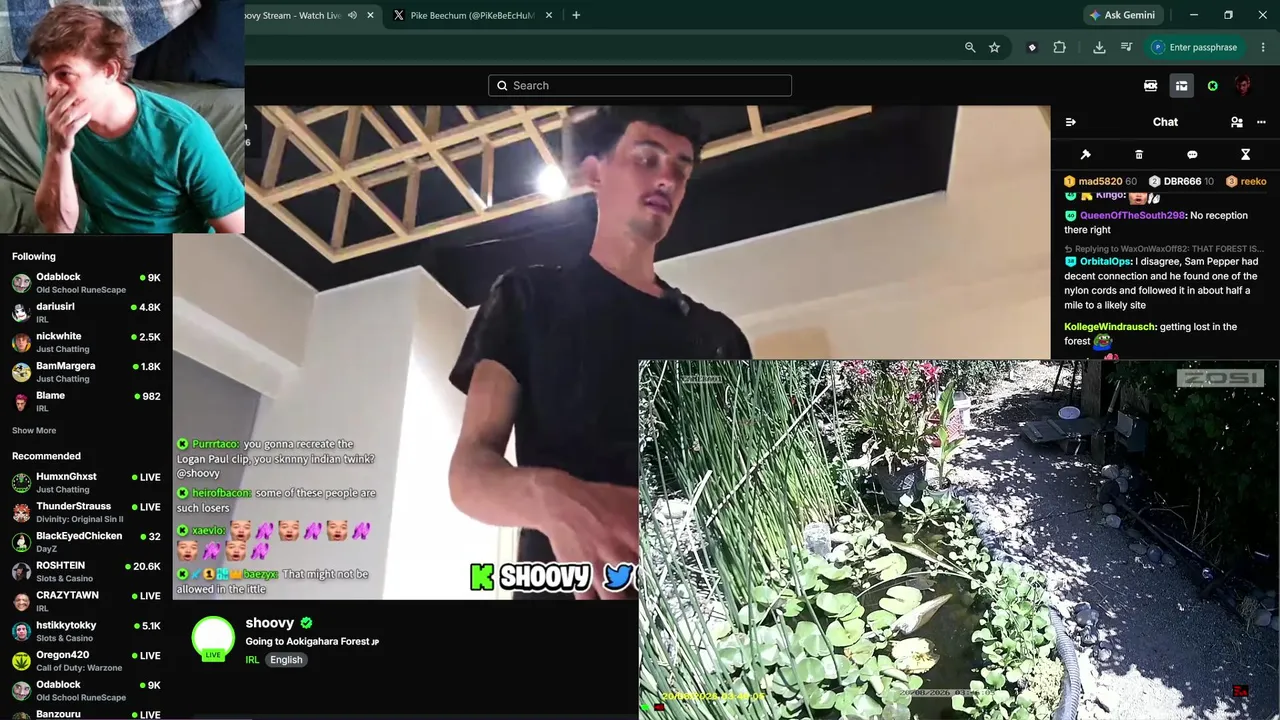1280x720 pixels.
Task: Open CRAZYTAWN in Recommended list
Action: (x=86, y=601)
